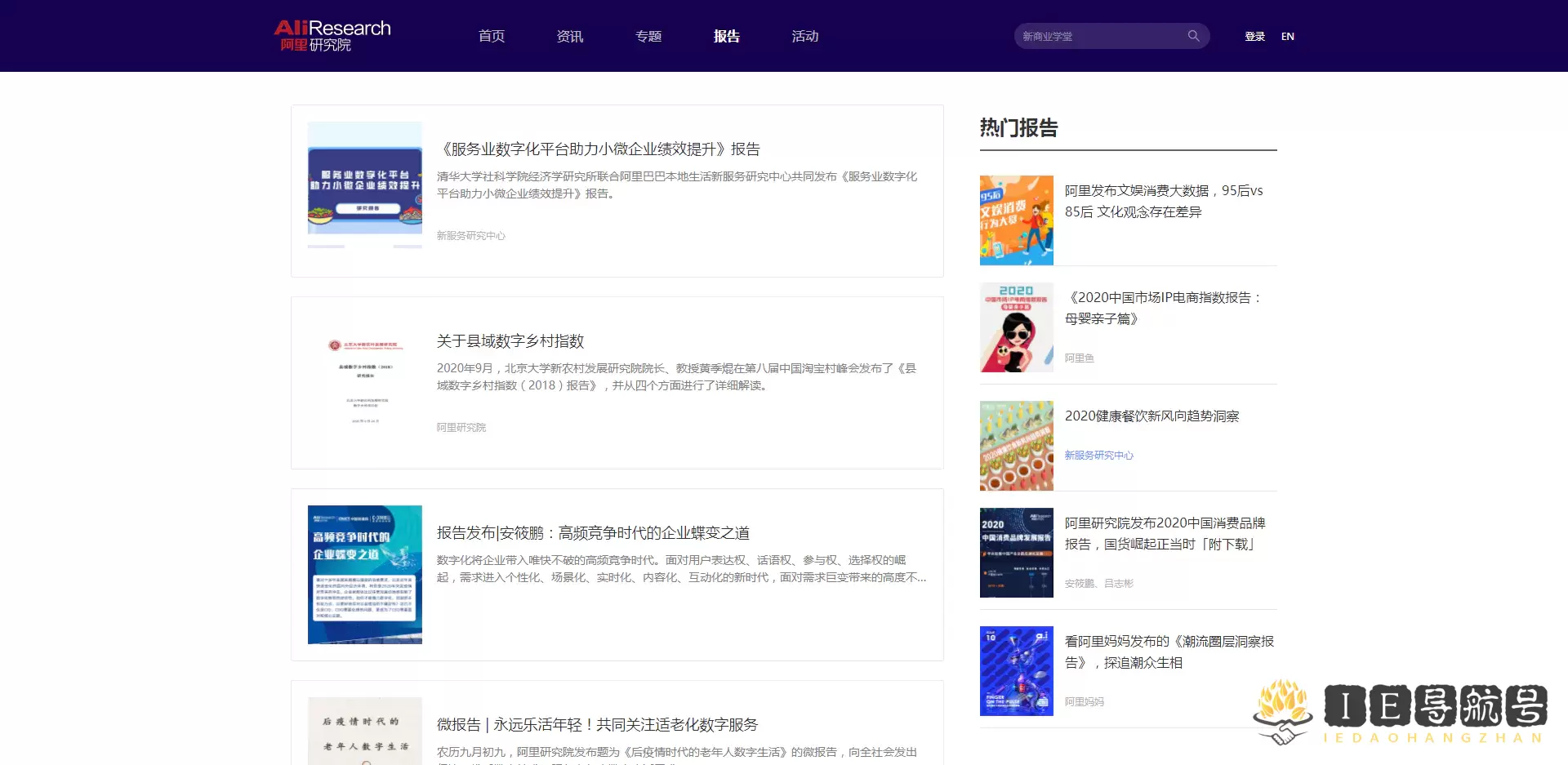The width and height of the screenshot is (1568, 765).
Task: Click the 2020 IP电商指数 report thumbnail
Action: pos(1017,327)
